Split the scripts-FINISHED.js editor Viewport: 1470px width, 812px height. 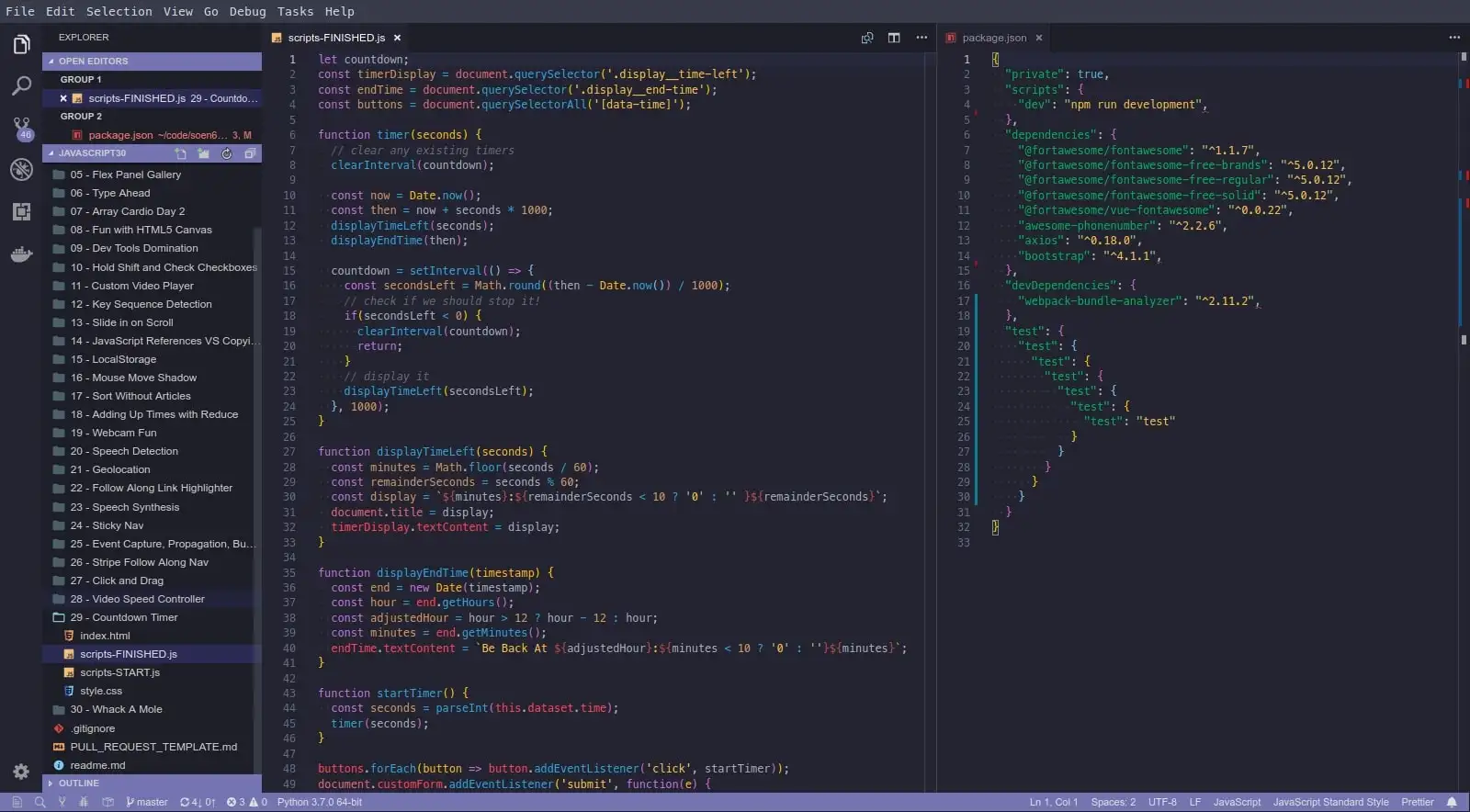pyautogui.click(x=894, y=38)
